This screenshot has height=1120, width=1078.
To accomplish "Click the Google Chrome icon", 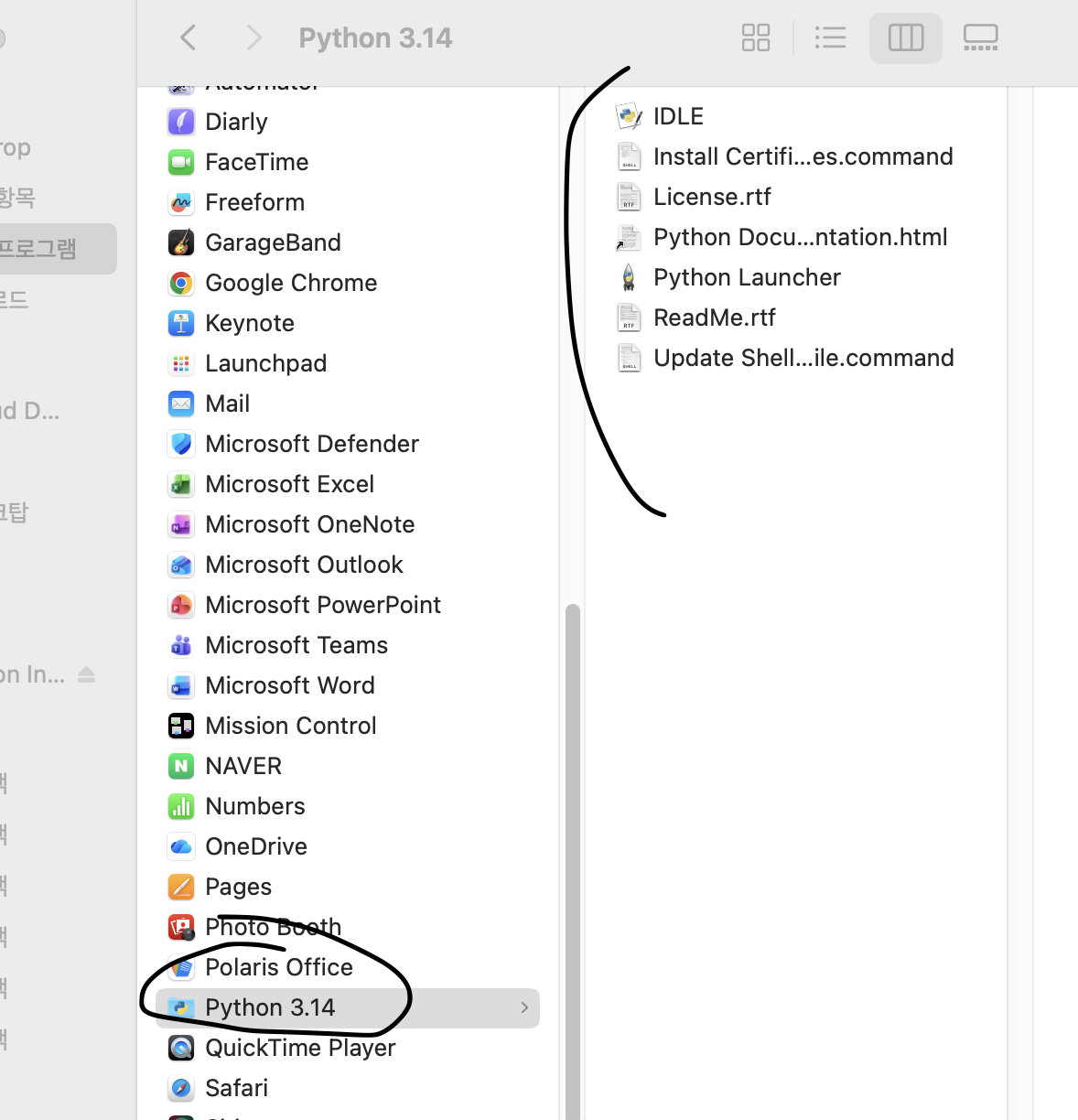I will coord(181,283).
